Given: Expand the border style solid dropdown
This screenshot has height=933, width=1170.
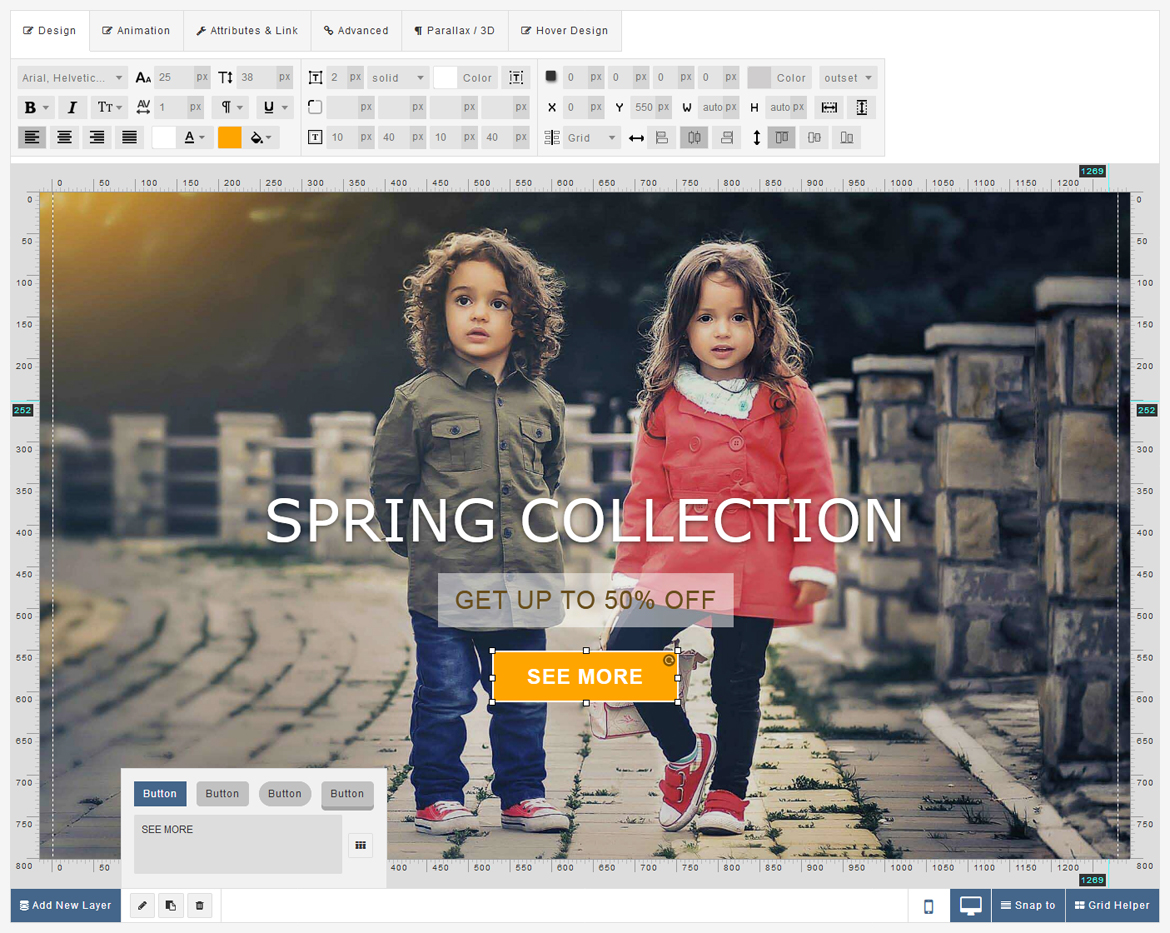Looking at the screenshot, I should pyautogui.click(x=398, y=78).
